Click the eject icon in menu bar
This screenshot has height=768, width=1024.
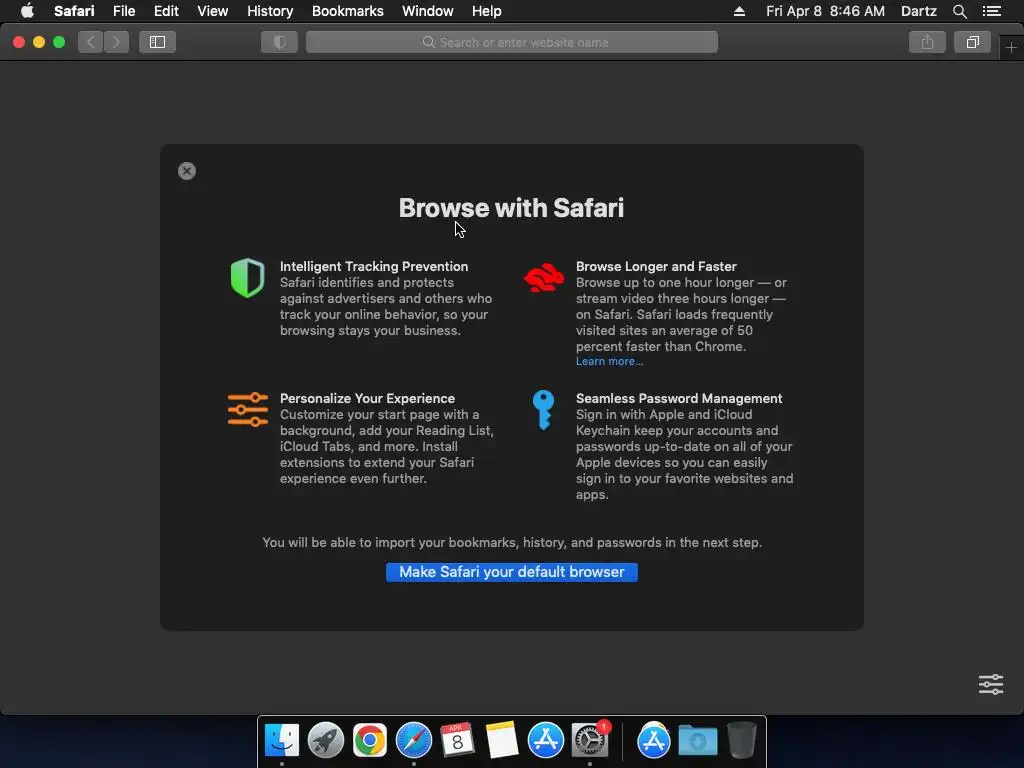[739, 11]
